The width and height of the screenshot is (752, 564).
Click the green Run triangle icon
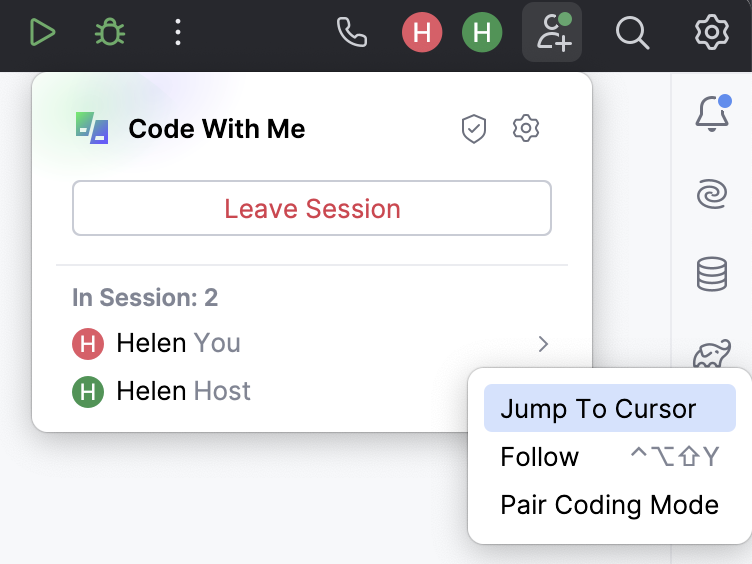42,33
